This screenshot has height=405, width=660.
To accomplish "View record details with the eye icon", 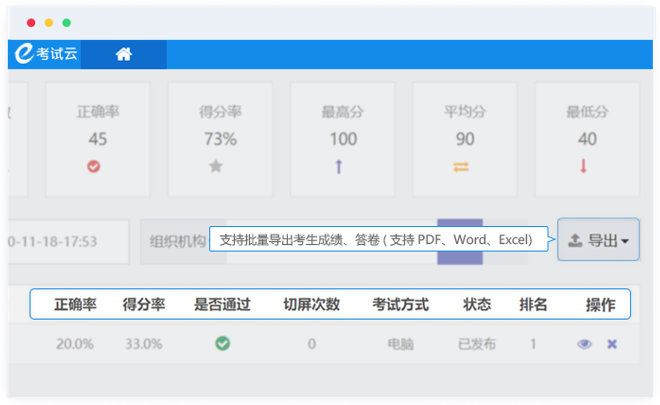I will (585, 344).
